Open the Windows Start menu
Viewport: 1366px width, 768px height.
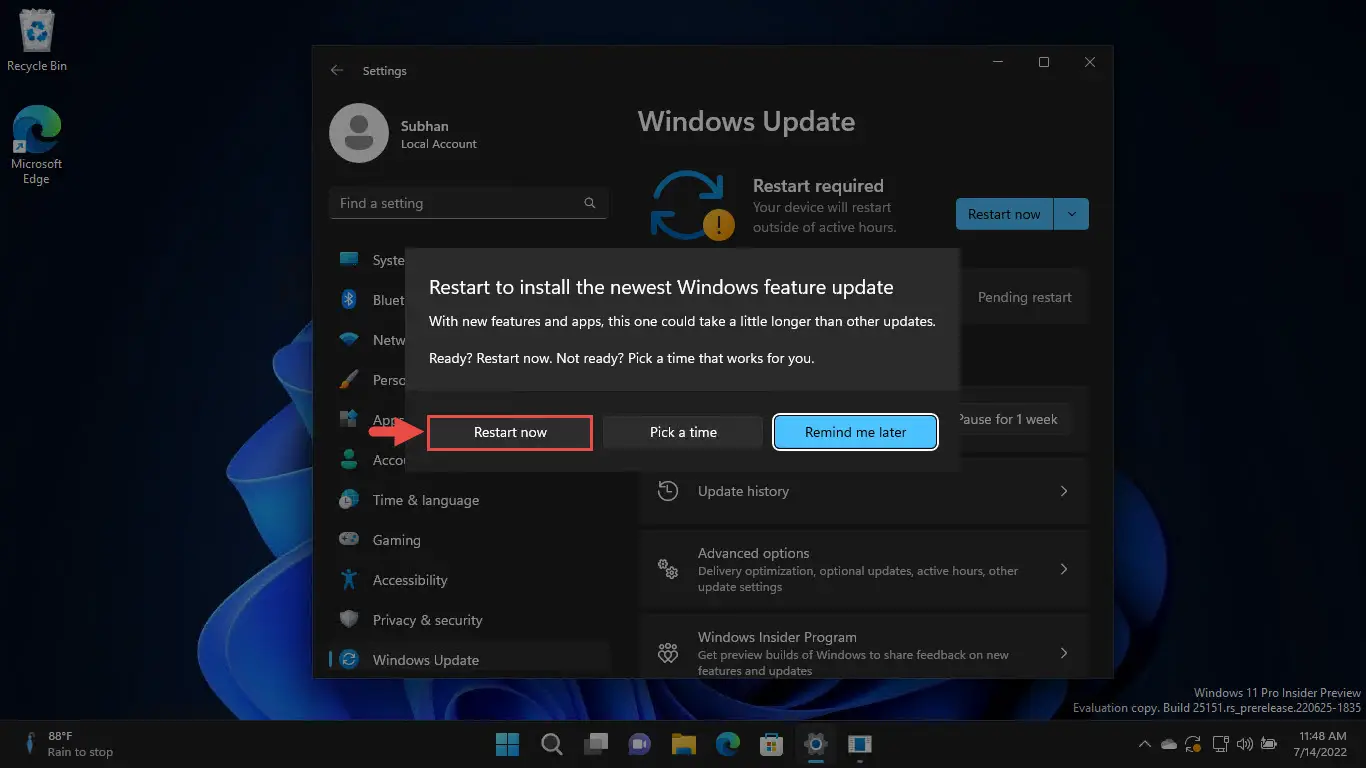click(x=508, y=744)
